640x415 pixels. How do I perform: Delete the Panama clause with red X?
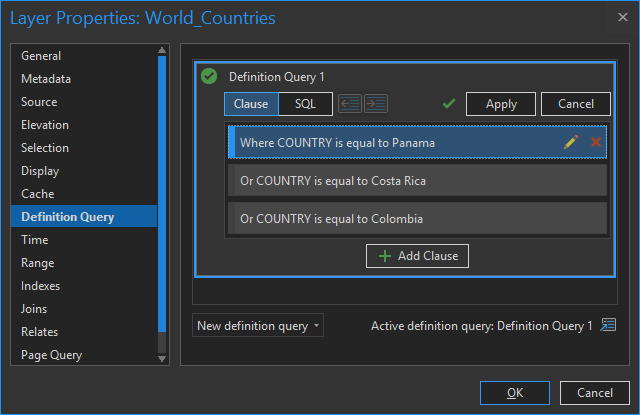596,143
